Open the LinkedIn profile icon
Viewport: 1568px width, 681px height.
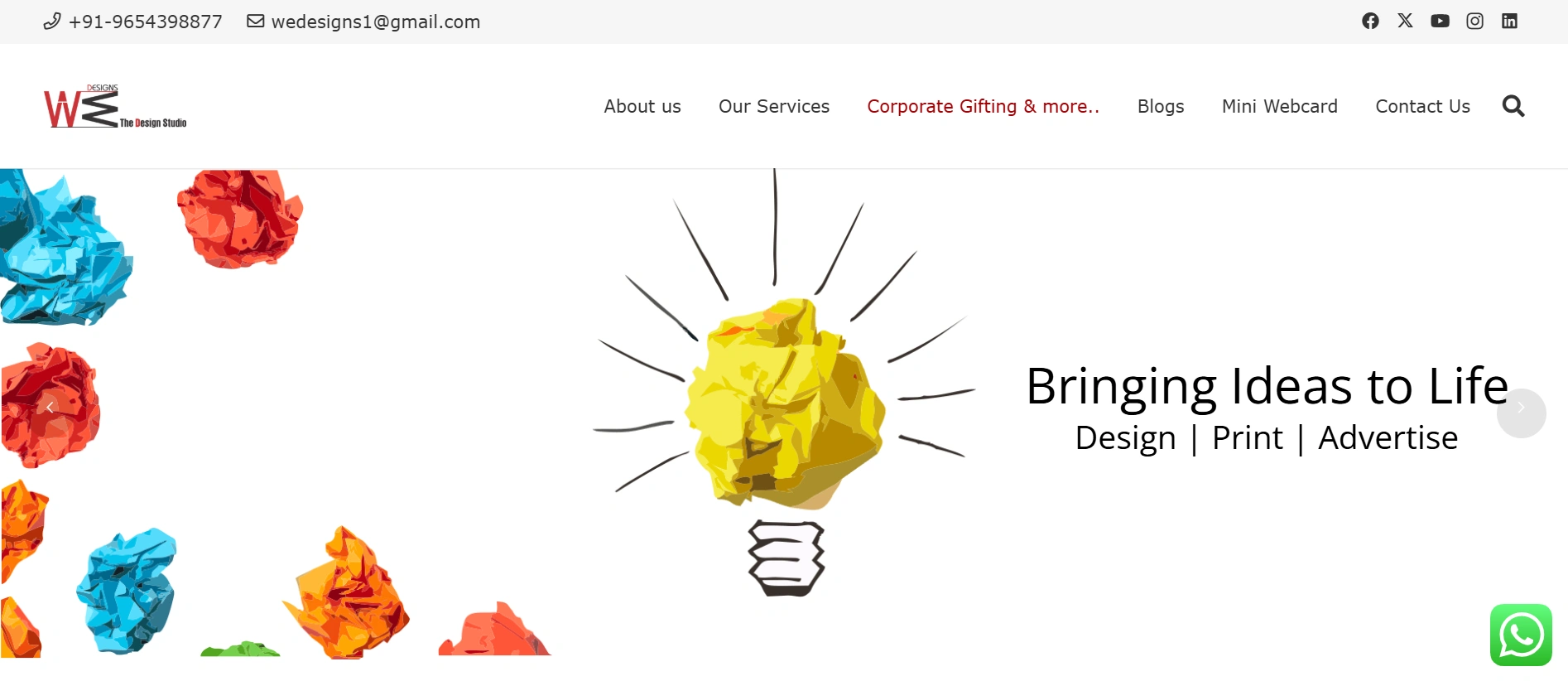[x=1509, y=21]
